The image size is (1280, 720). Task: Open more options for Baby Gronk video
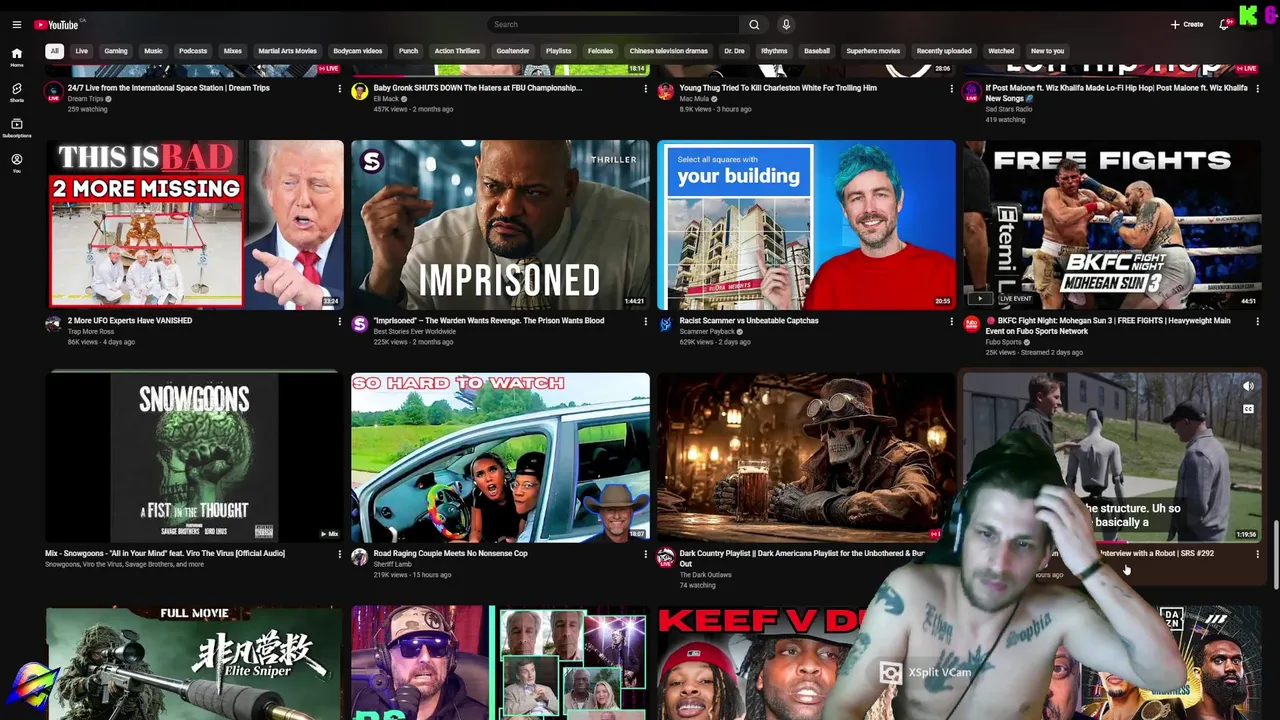(x=645, y=88)
